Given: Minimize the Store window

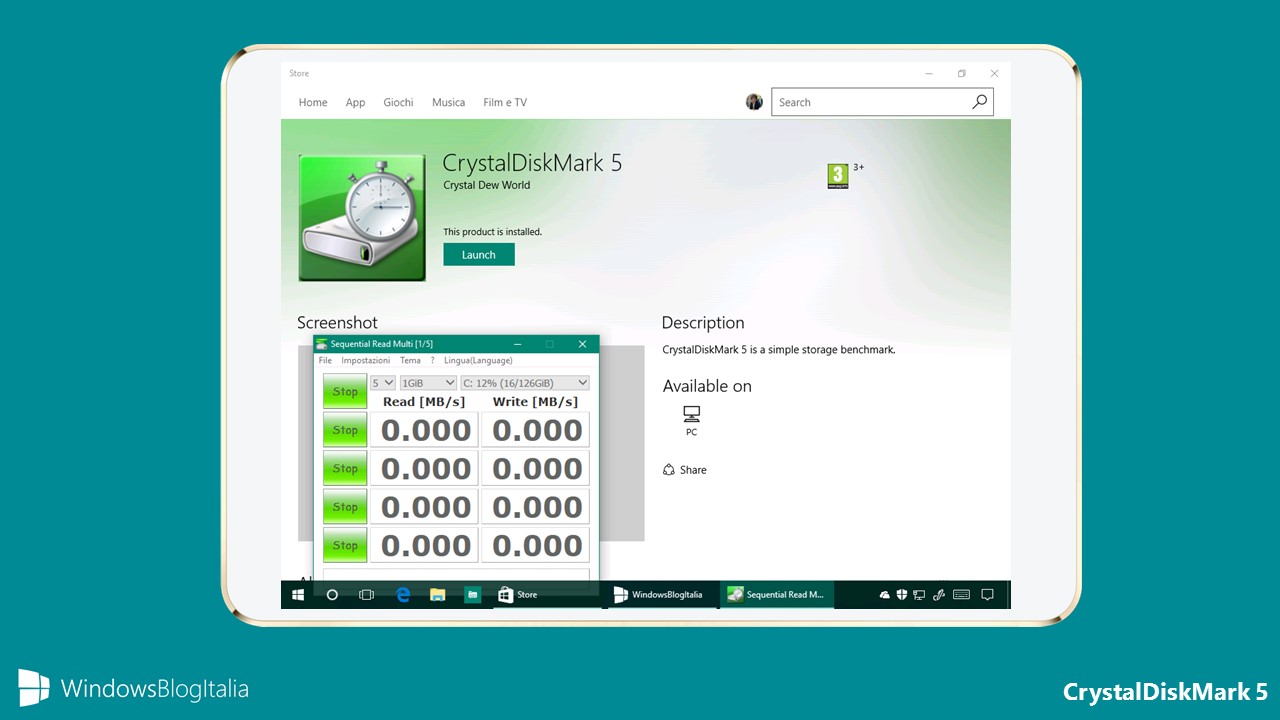Looking at the screenshot, I should [929, 73].
